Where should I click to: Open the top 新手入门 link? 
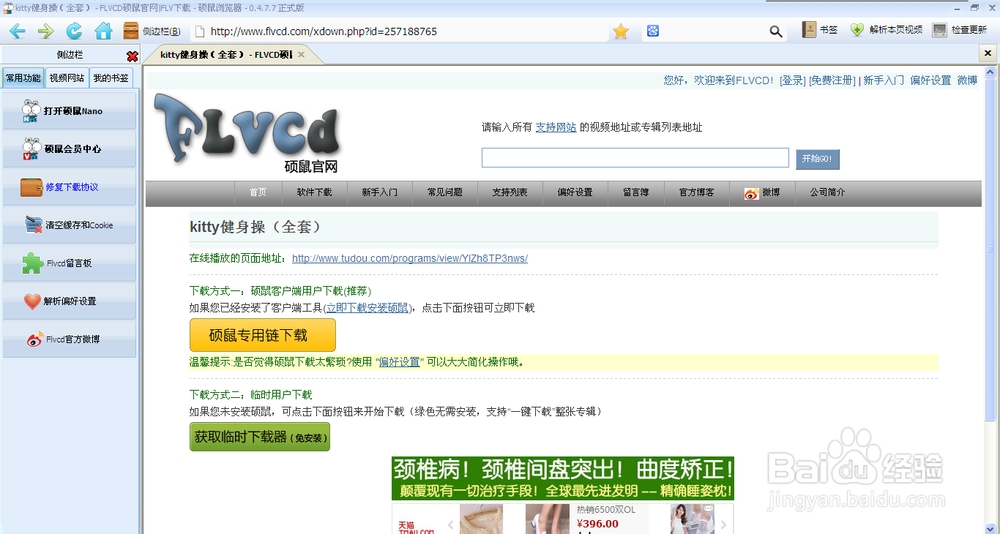pyautogui.click(x=883, y=80)
